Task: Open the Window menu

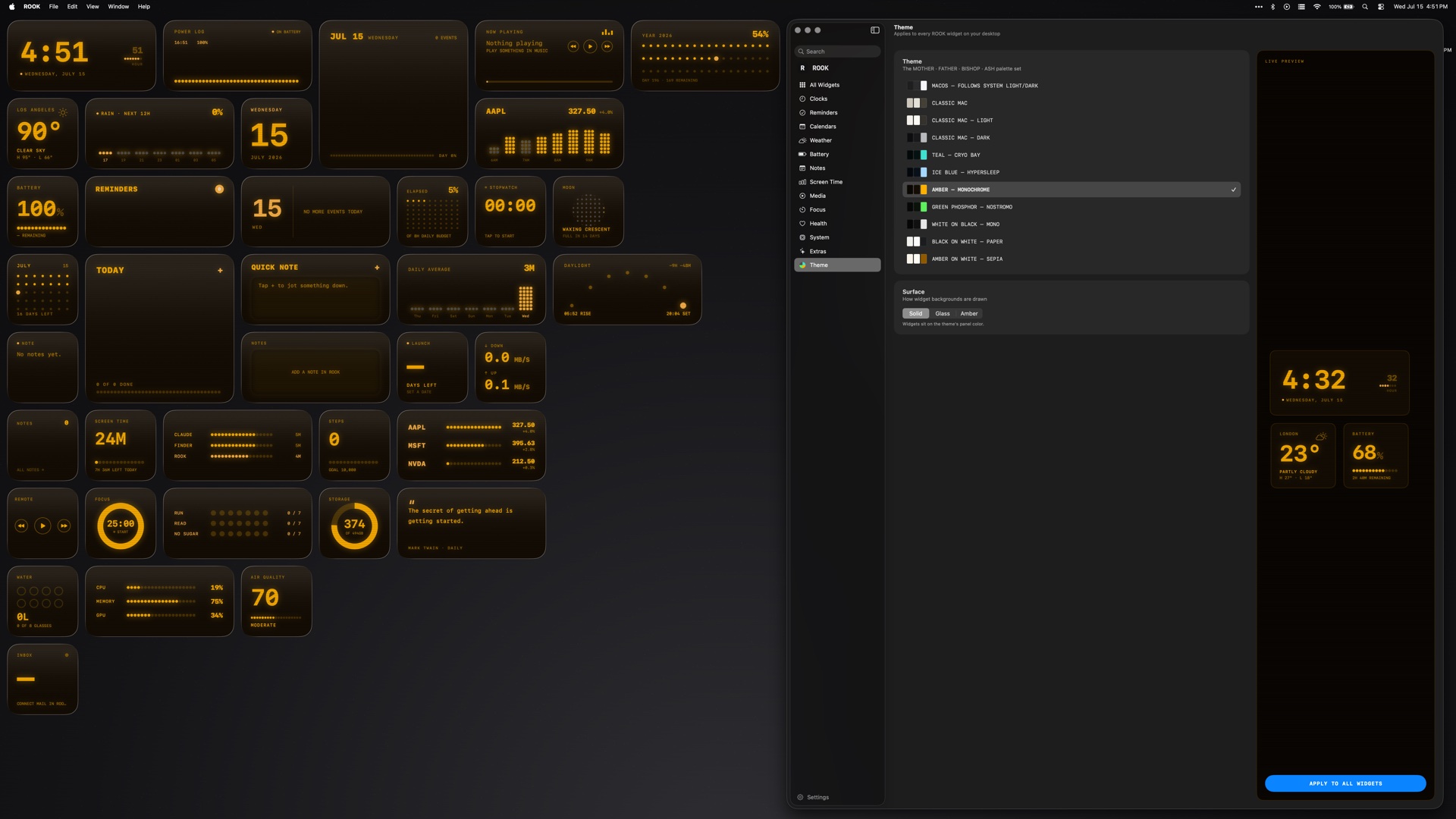Action: click(x=118, y=6)
